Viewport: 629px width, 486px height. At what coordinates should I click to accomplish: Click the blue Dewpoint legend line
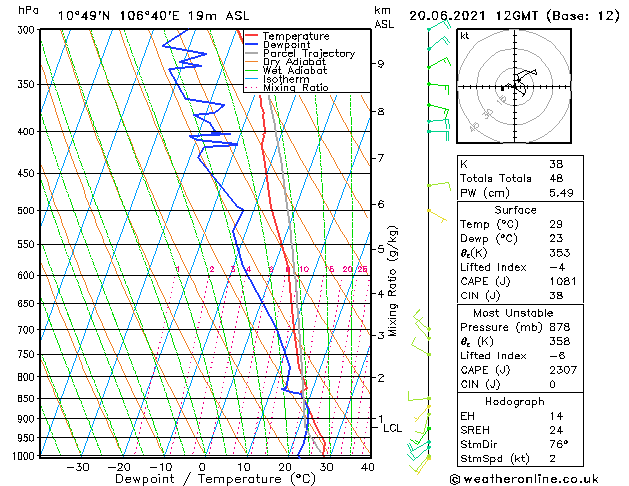pos(251,45)
